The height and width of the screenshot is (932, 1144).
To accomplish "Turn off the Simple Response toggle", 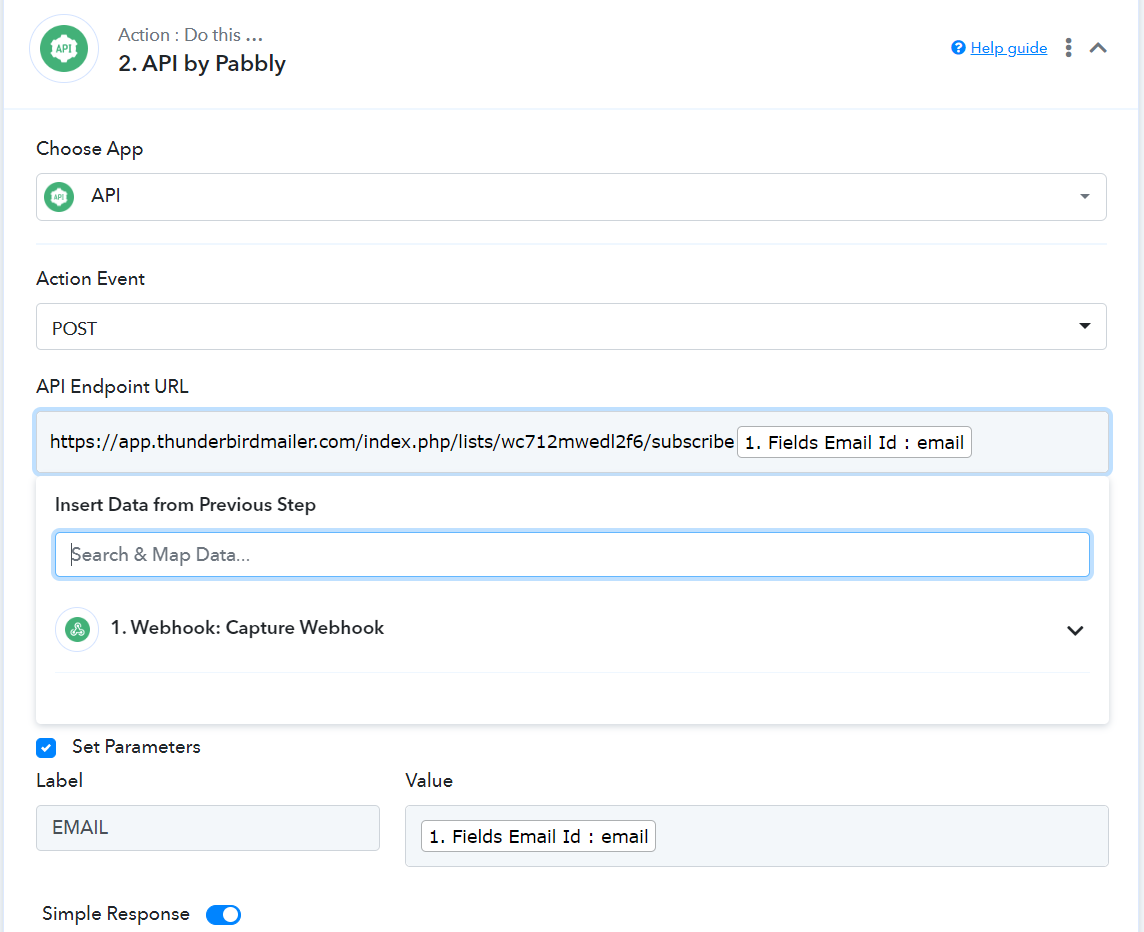I will tap(223, 914).
